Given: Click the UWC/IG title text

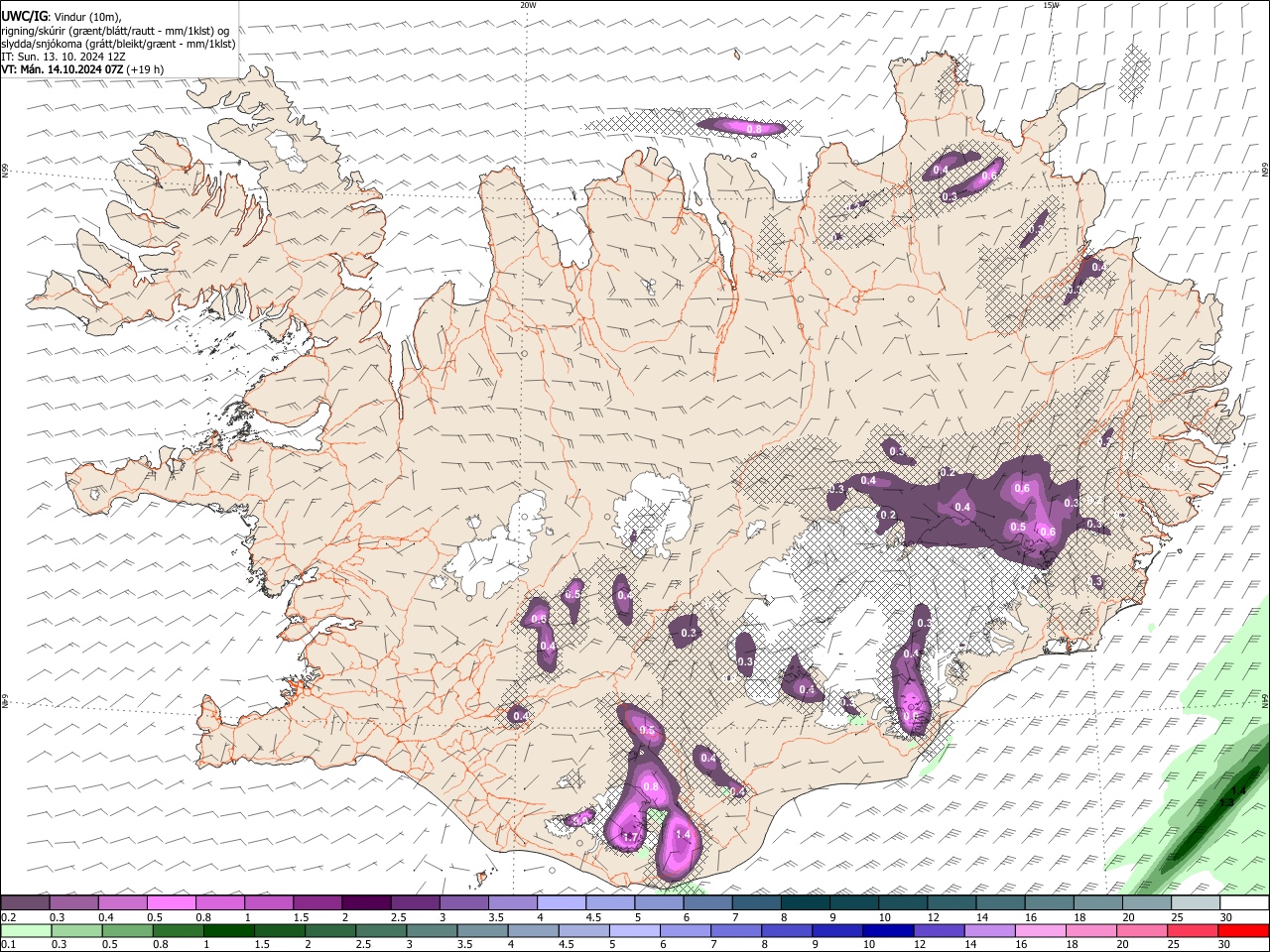Looking at the screenshot, I should tap(24, 17).
